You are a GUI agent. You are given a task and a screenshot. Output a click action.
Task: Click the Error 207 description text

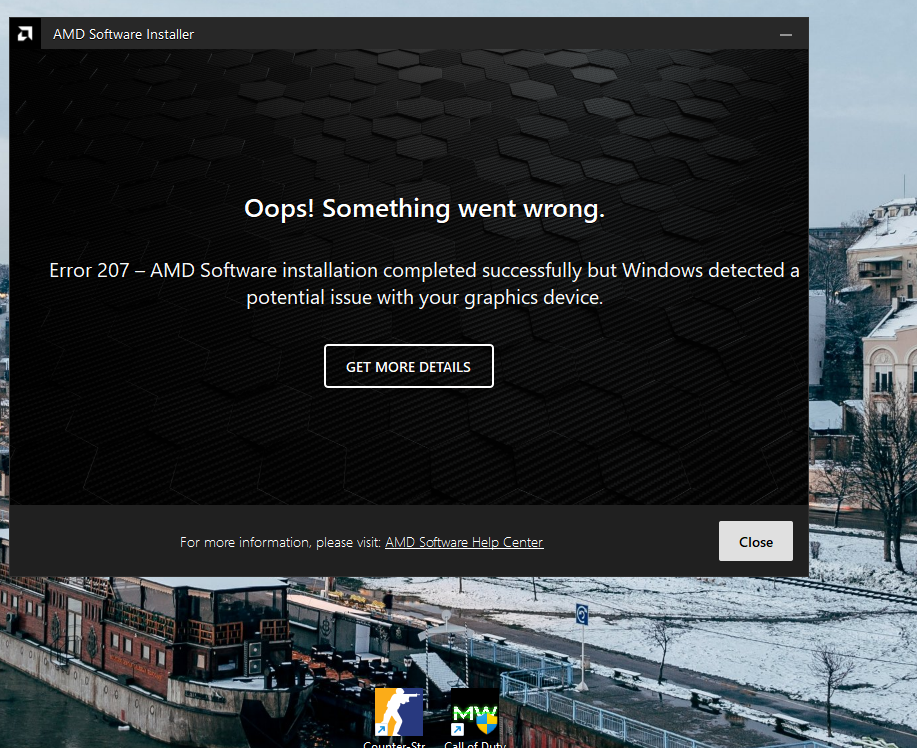click(x=424, y=283)
